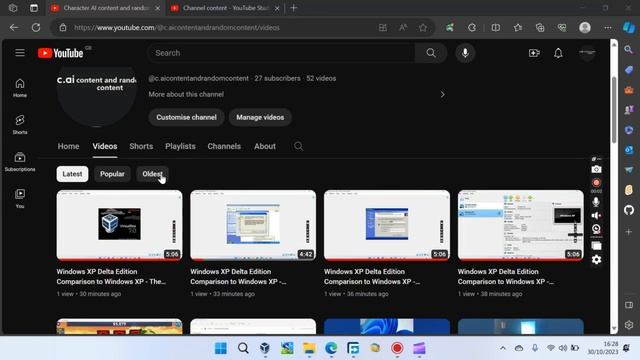
Task: Open GitHub icon in Edge sidebar
Action: pos(629,210)
